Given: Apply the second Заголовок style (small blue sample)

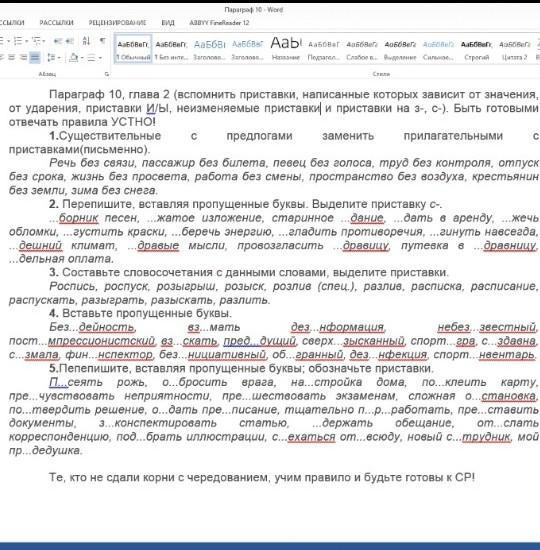Looking at the screenshot, I should (247, 49).
